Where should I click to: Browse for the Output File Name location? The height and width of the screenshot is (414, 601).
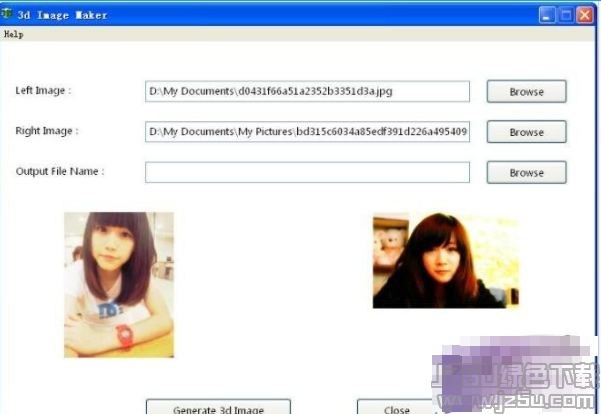tap(526, 173)
